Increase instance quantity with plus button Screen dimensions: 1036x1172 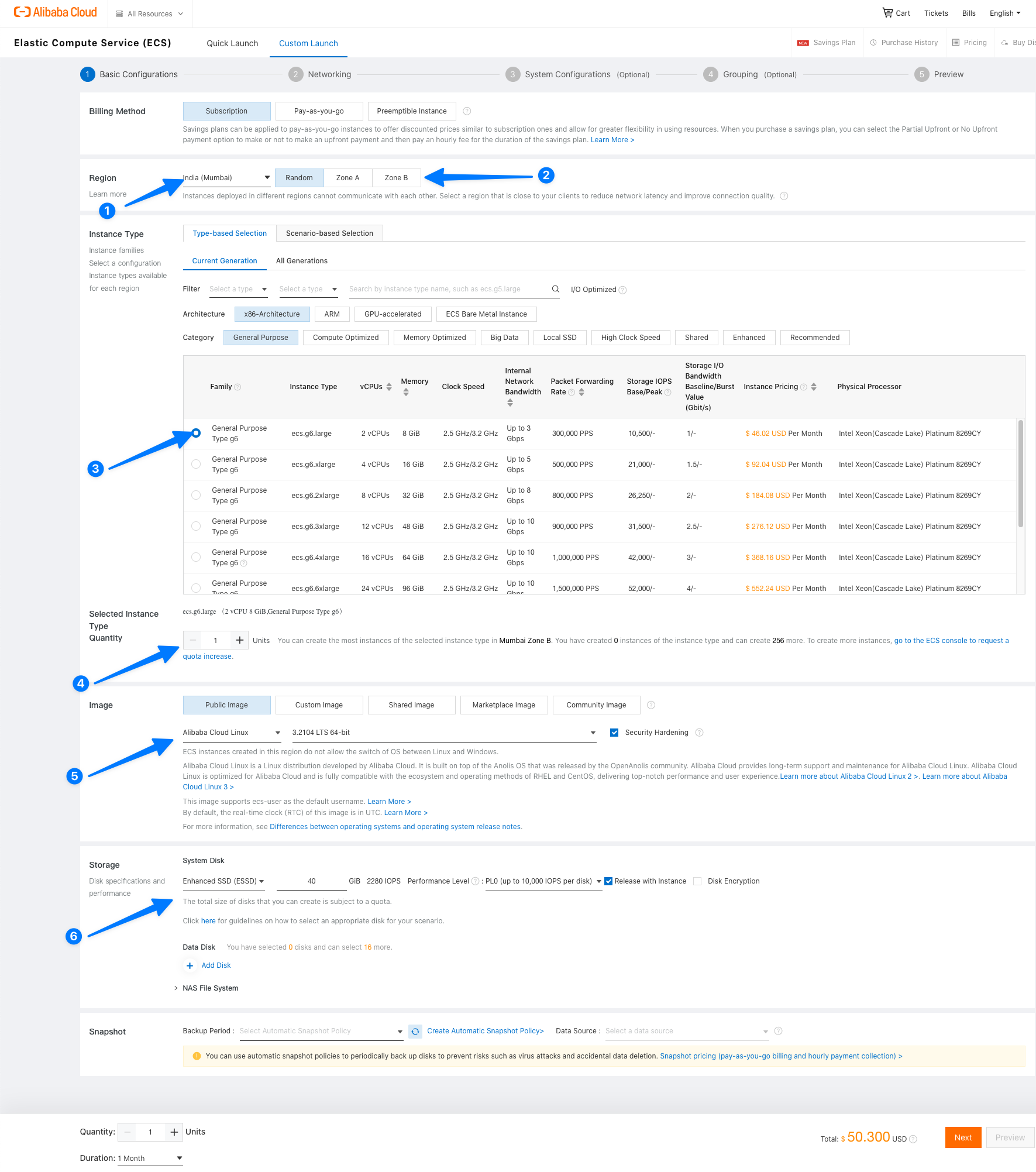pos(239,640)
